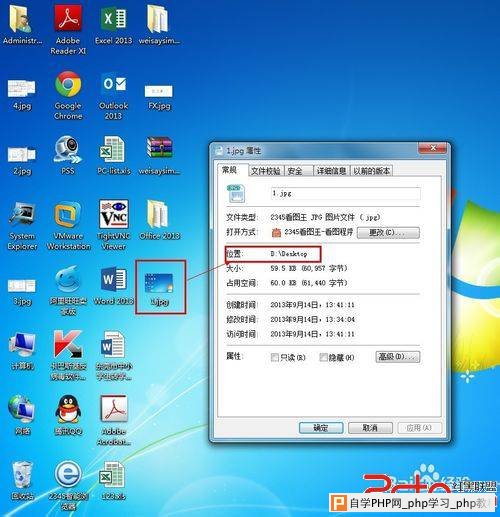This screenshot has width=500, height=517.
Task: Enable the read-only (只读) checkbox
Action: [x=275, y=358]
